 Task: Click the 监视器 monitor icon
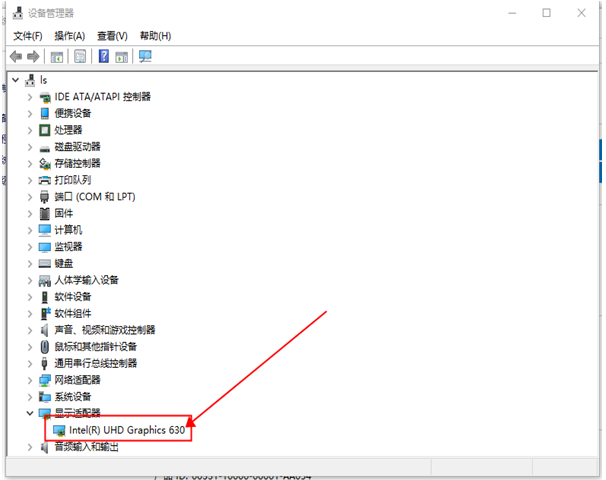pyautogui.click(x=45, y=247)
